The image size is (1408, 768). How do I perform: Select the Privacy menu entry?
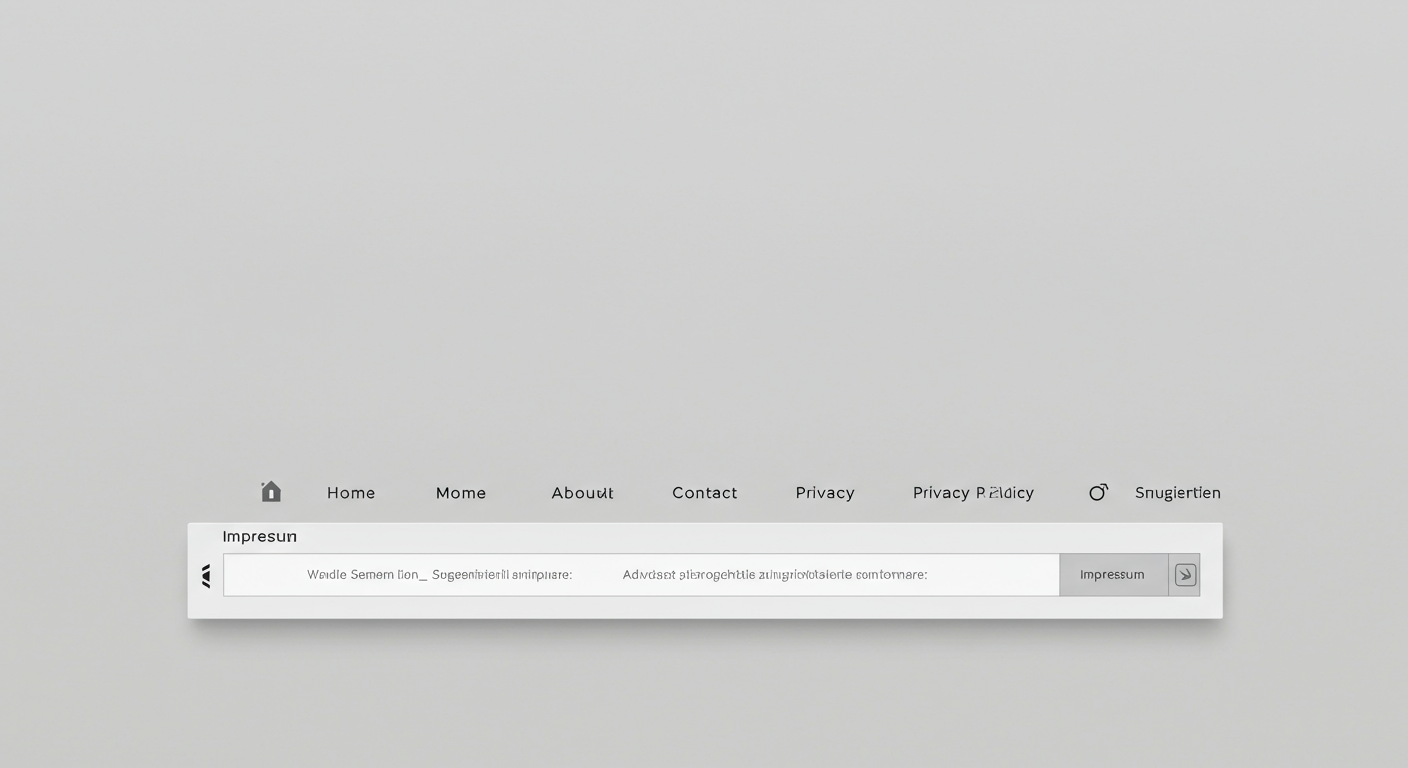tap(824, 493)
